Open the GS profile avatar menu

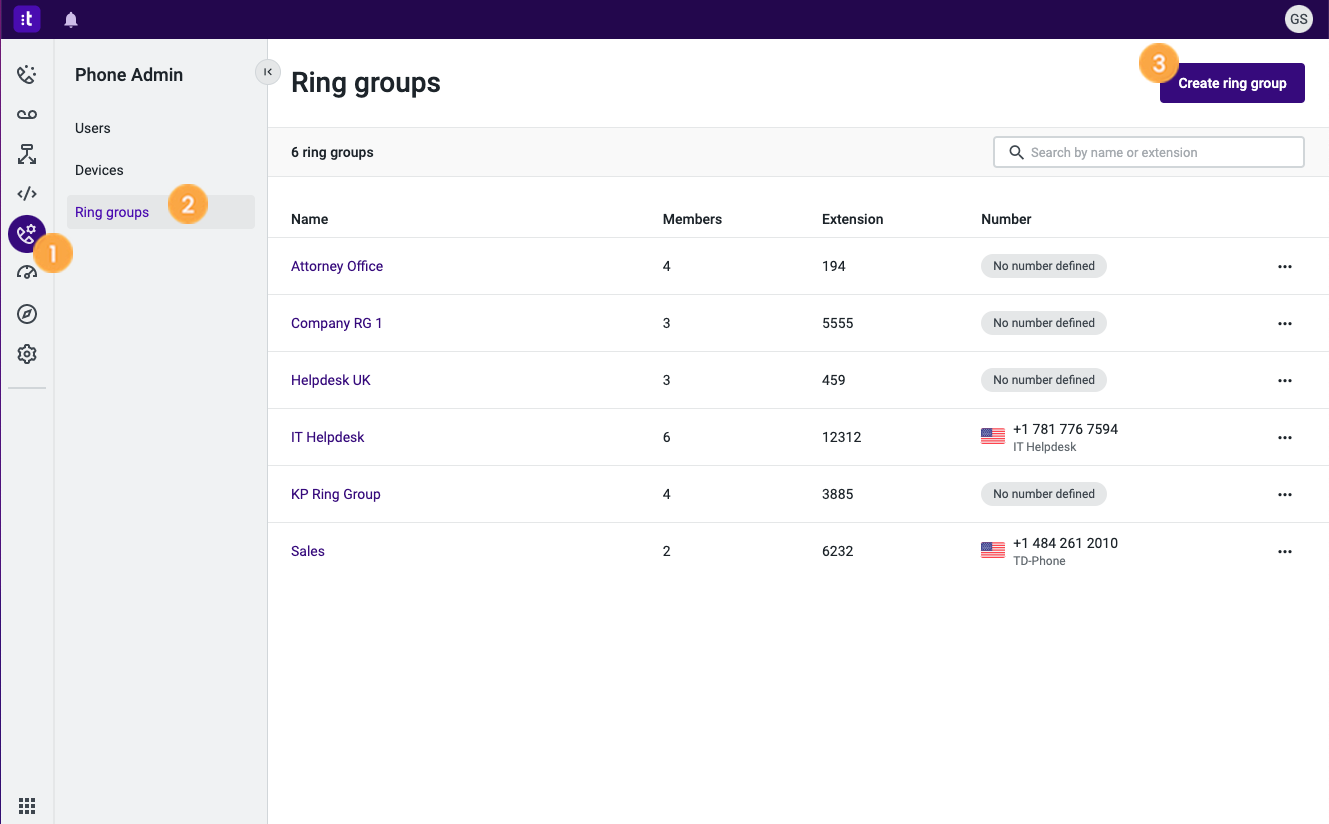1298,18
